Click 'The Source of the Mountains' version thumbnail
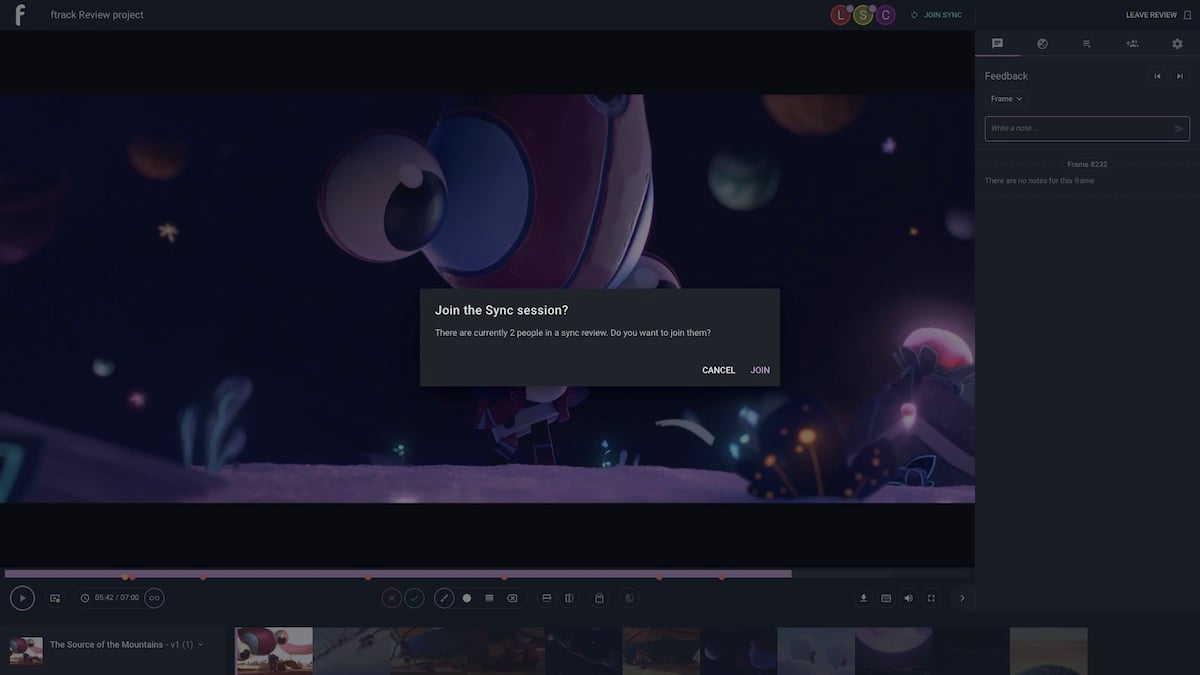 click(26, 650)
